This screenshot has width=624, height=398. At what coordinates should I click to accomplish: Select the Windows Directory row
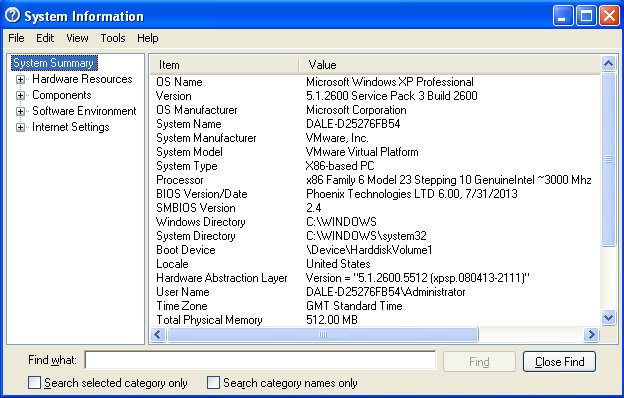click(x=375, y=222)
